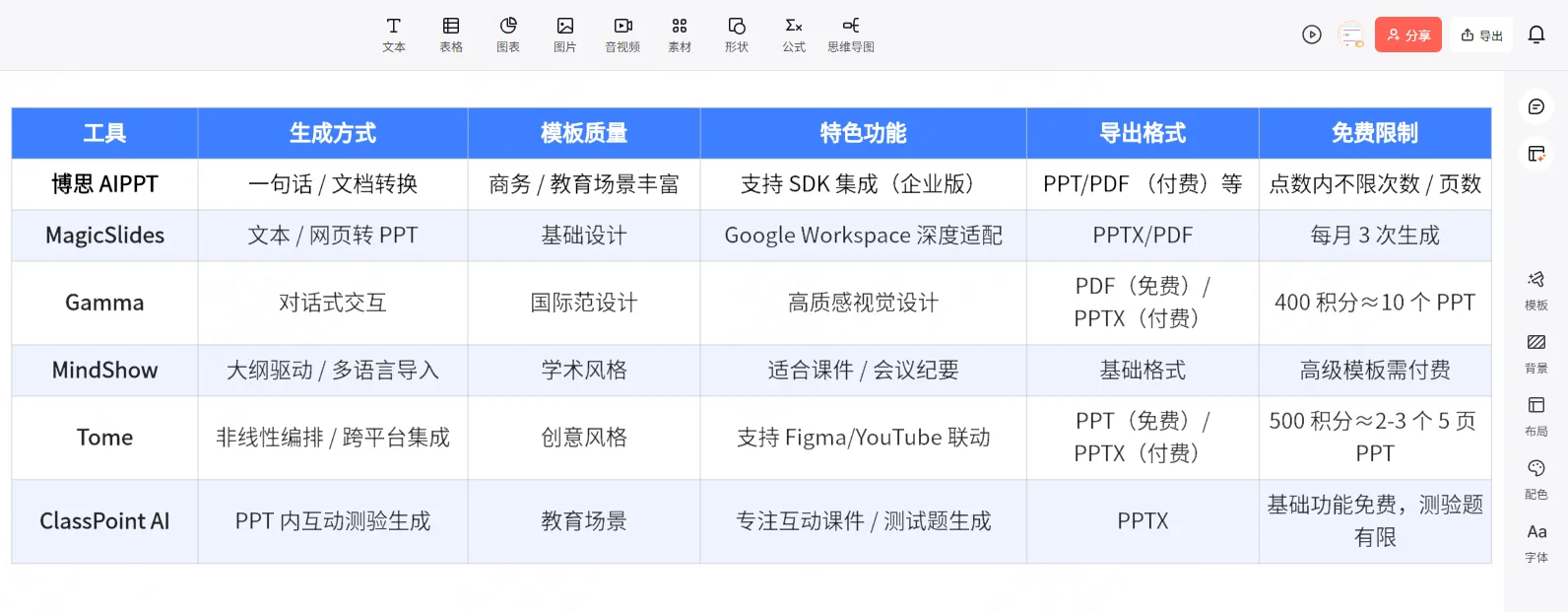Select the 导出格式 header cell

1143,133
